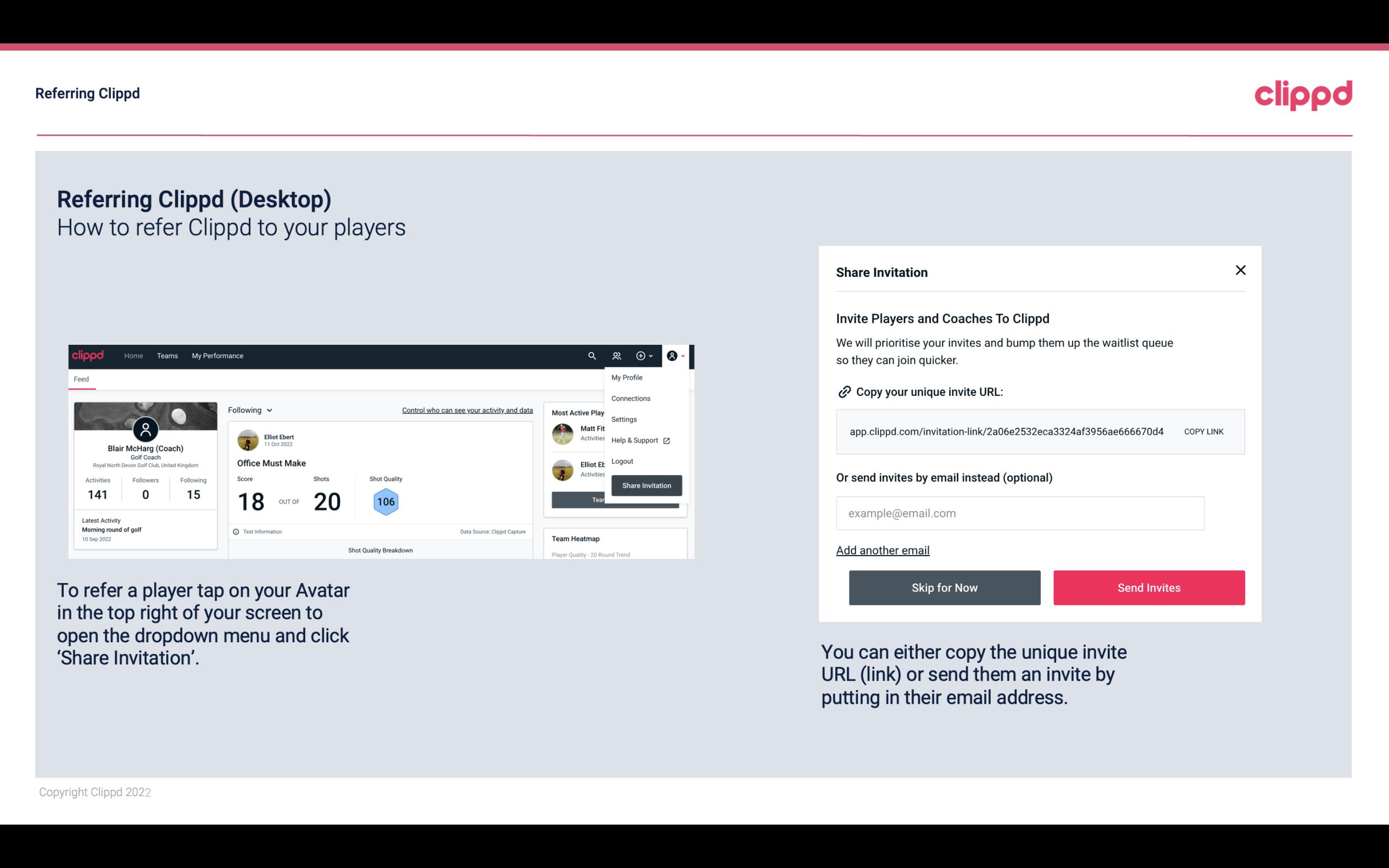Expand the Following dropdown on profile

point(247,409)
